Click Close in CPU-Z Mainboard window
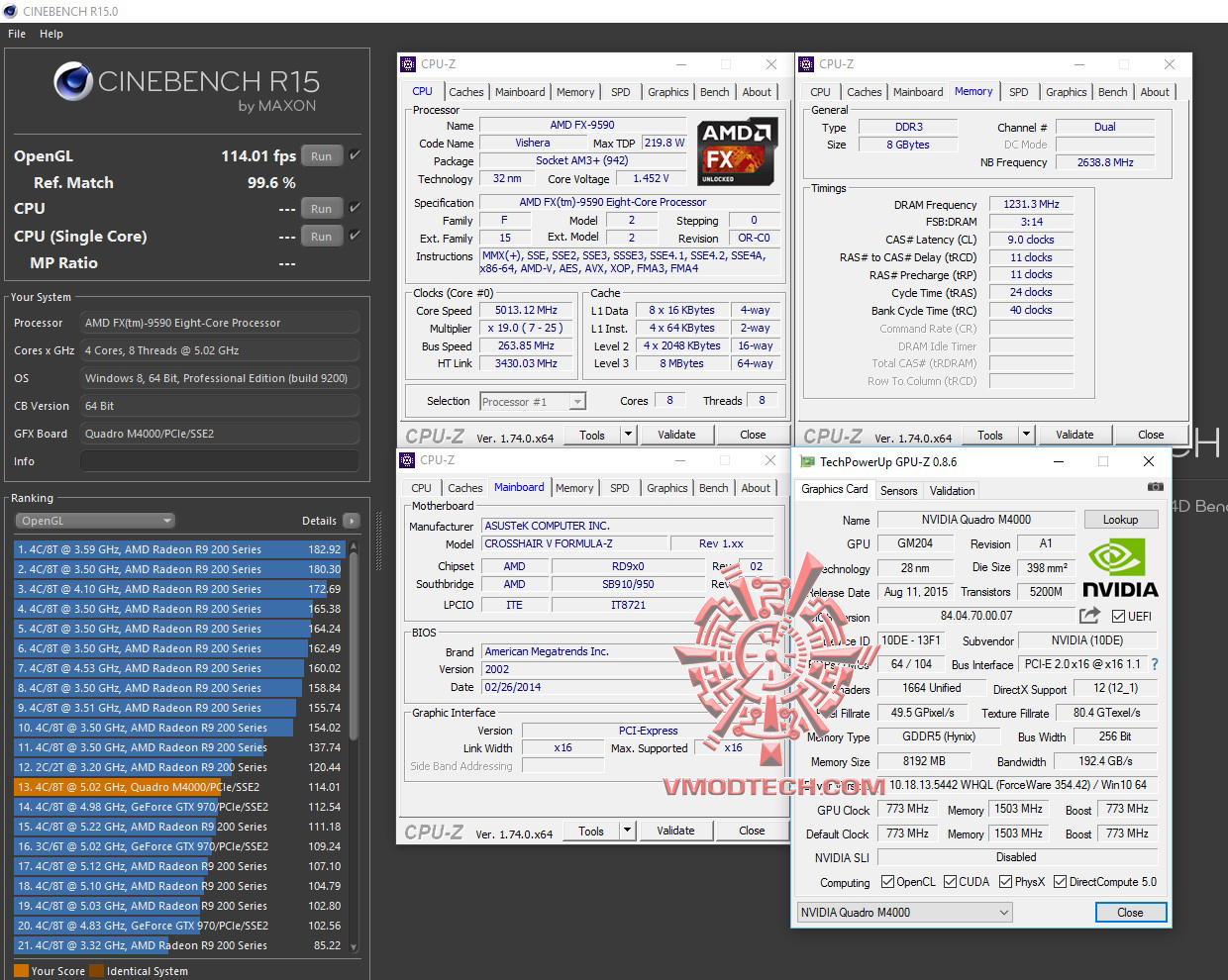The image size is (1228, 980). (x=752, y=831)
